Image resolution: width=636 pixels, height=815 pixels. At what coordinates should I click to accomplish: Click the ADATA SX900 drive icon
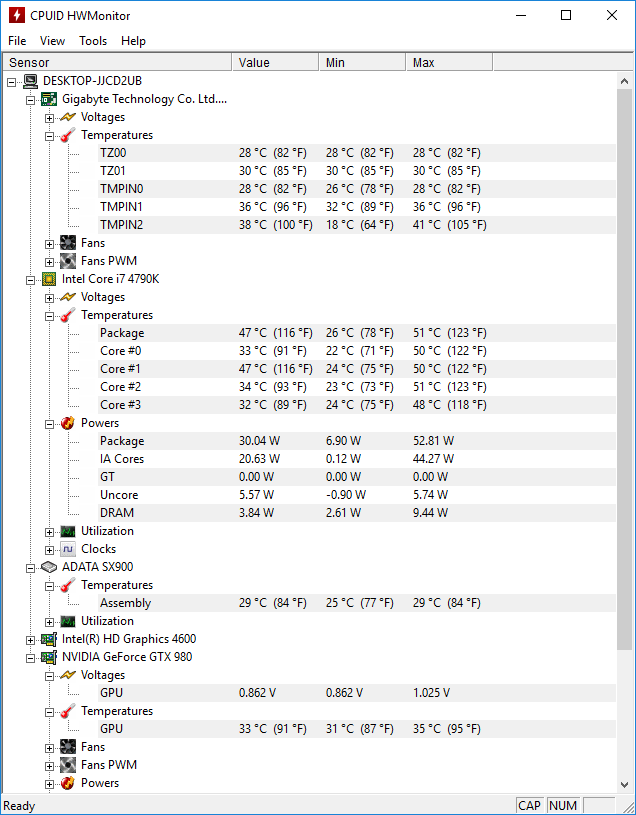point(49,567)
